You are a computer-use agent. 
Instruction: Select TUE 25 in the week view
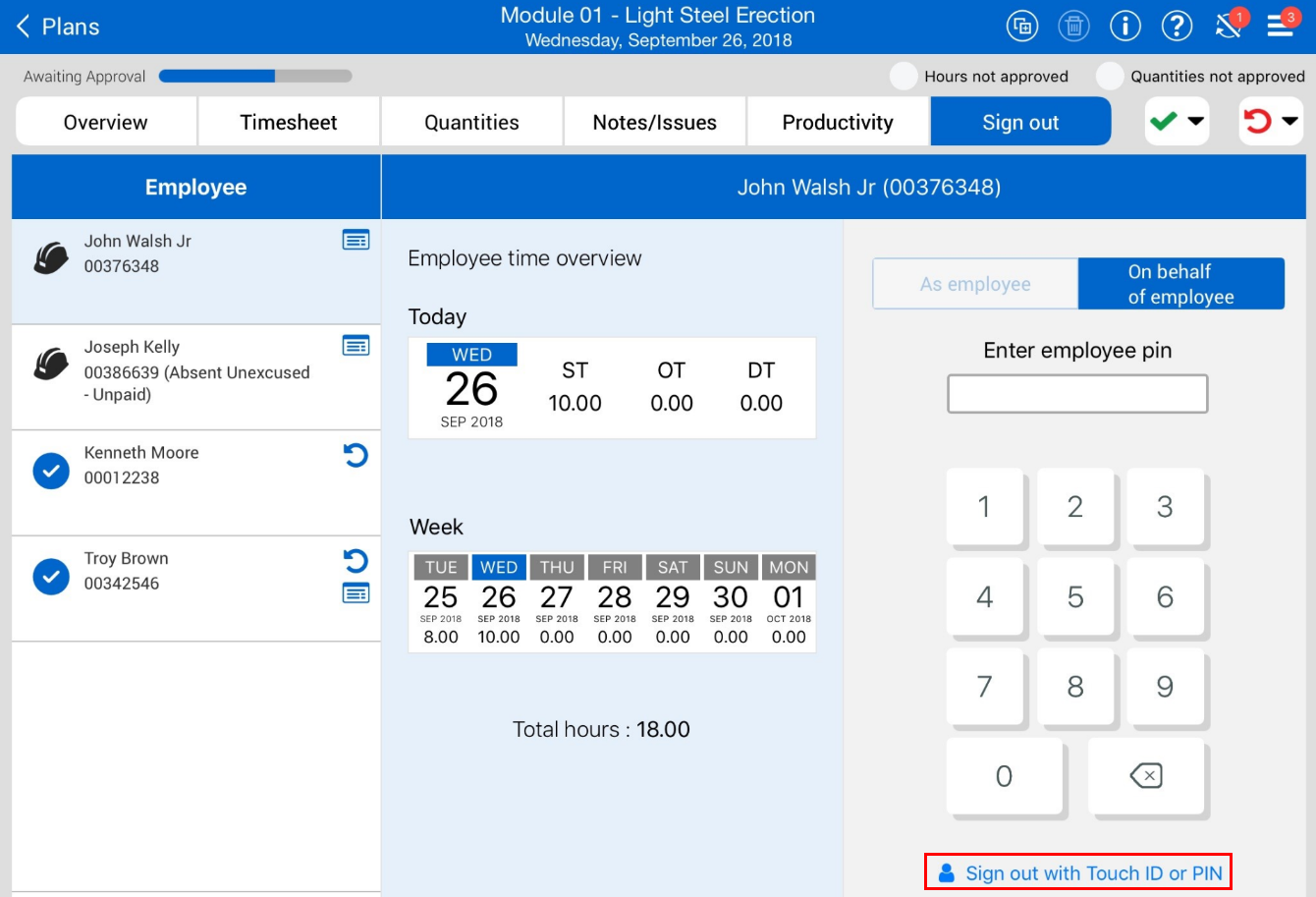pyautogui.click(x=441, y=602)
